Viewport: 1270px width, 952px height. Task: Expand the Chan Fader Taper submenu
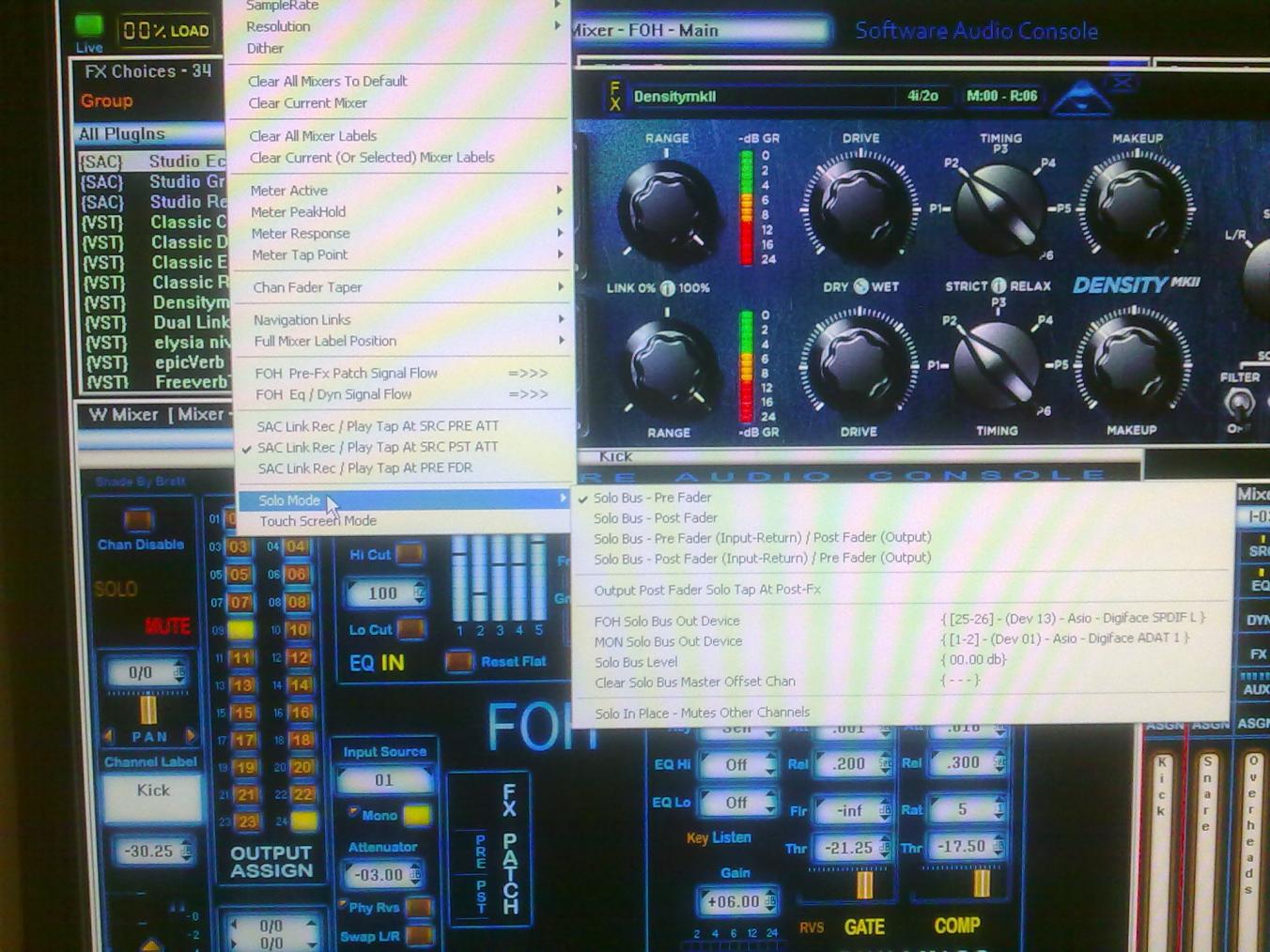coord(404,287)
